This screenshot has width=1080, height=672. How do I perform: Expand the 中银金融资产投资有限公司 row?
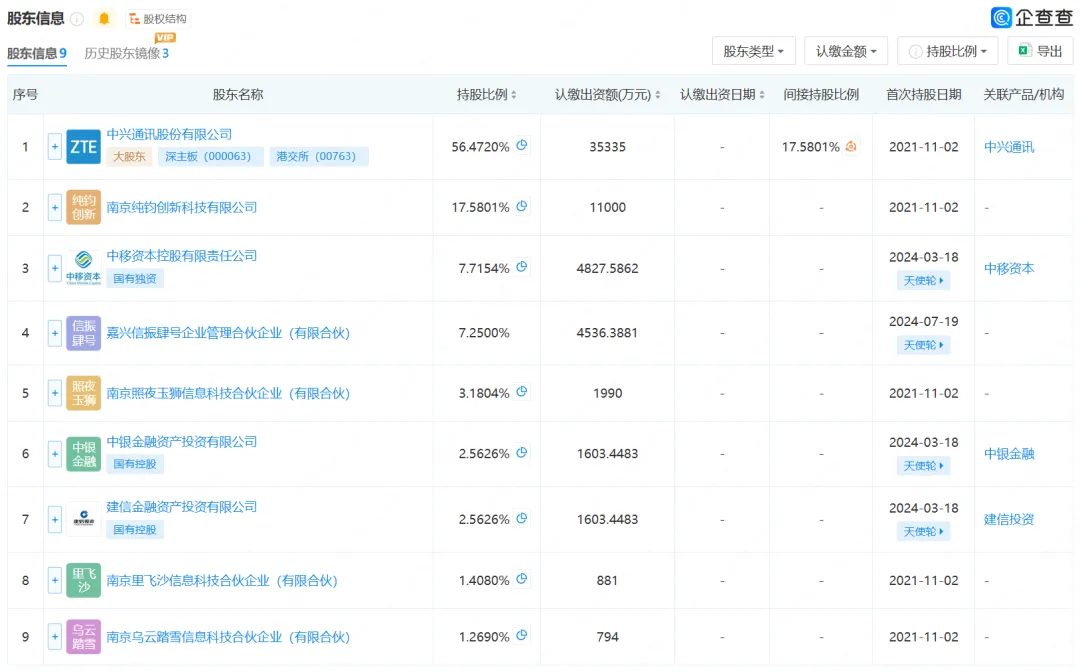click(x=55, y=454)
